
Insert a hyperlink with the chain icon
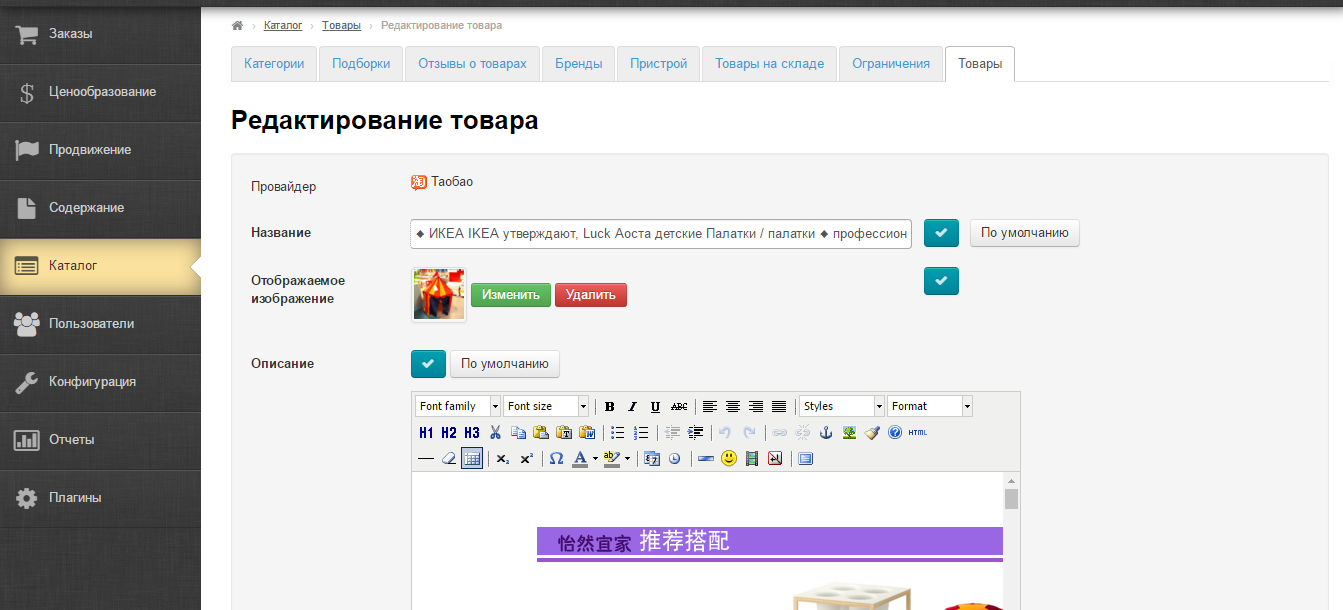pos(779,433)
